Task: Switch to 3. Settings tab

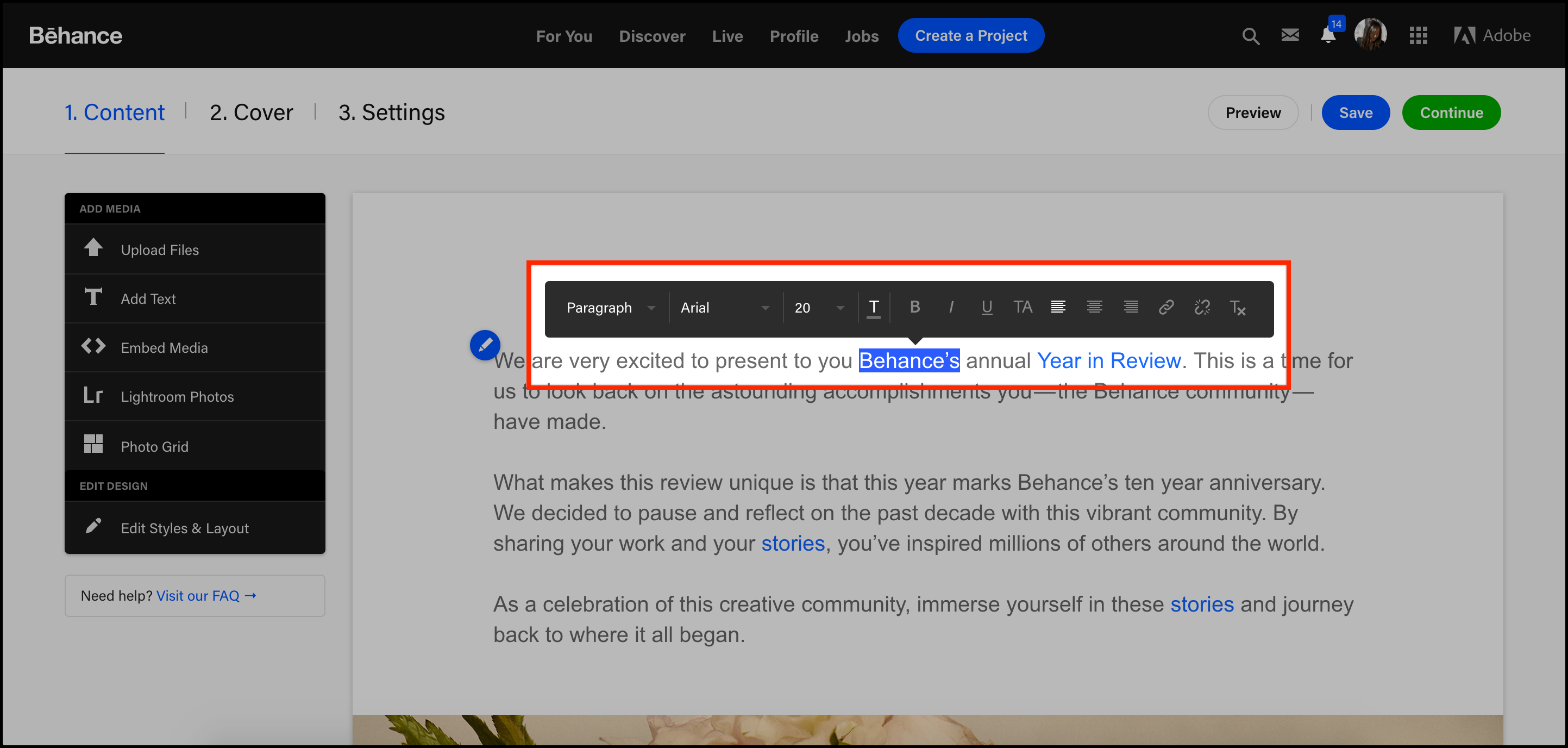Action: pyautogui.click(x=391, y=113)
